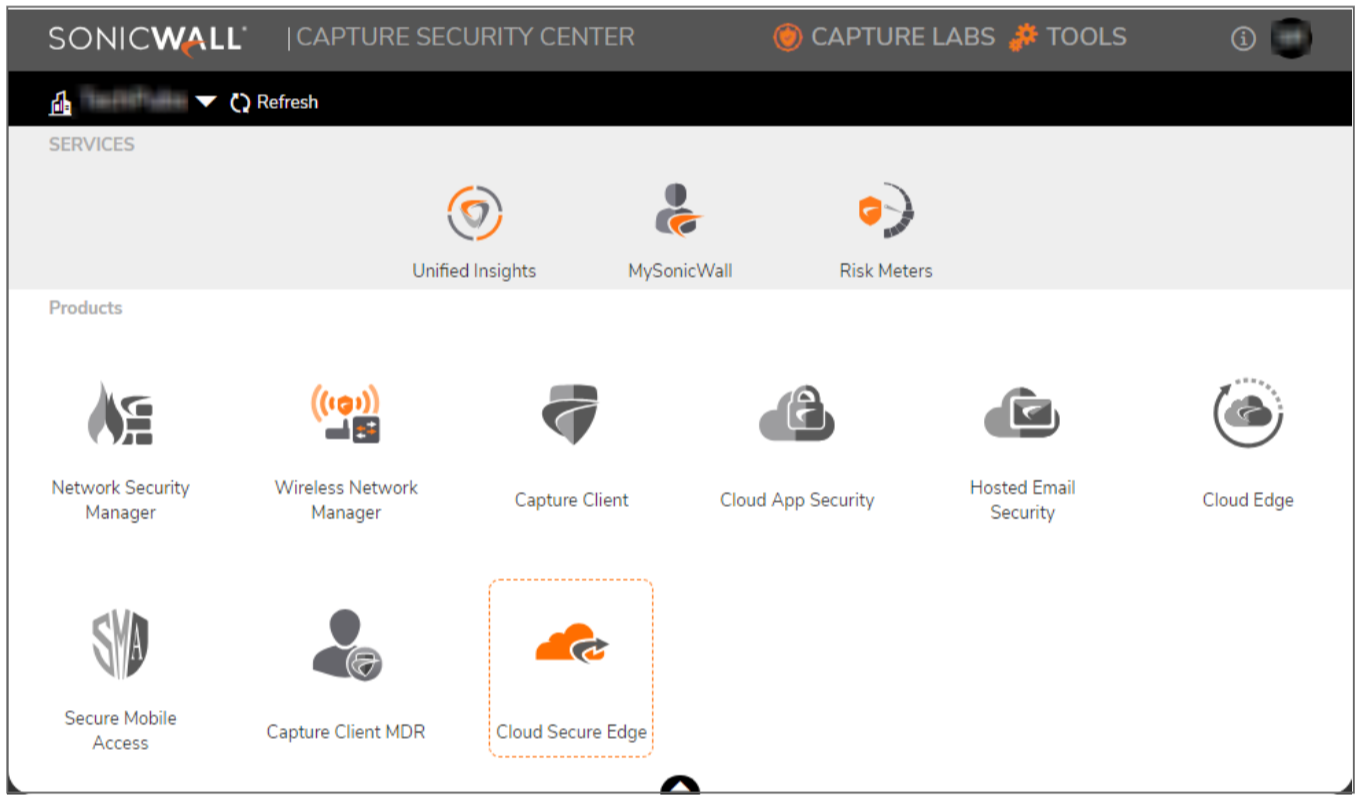Viewport: 1357px width, 801px height.
Task: Click the information circle icon
Action: [x=1243, y=39]
